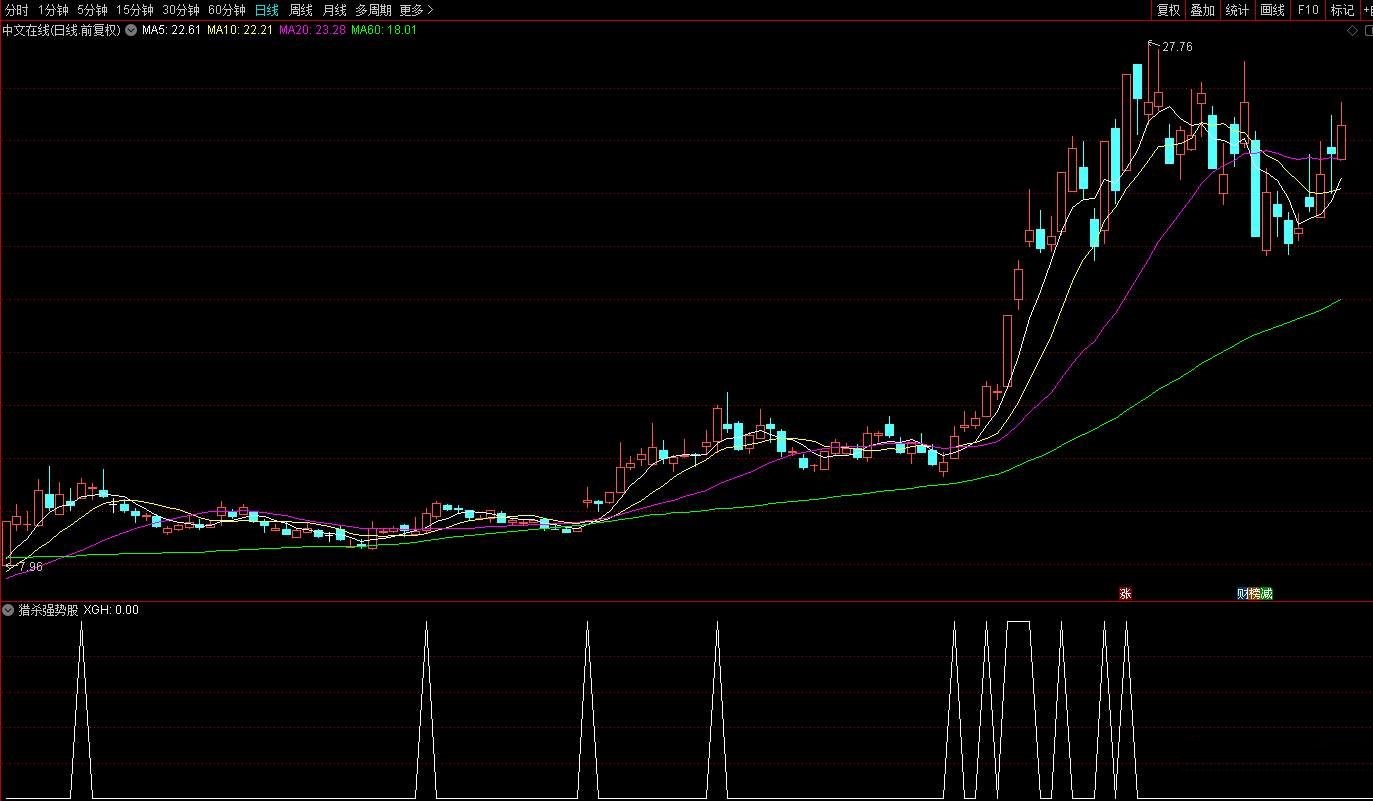Click the MA5: 22.61 value
The width and height of the screenshot is (1373, 801).
pyautogui.click(x=172, y=30)
